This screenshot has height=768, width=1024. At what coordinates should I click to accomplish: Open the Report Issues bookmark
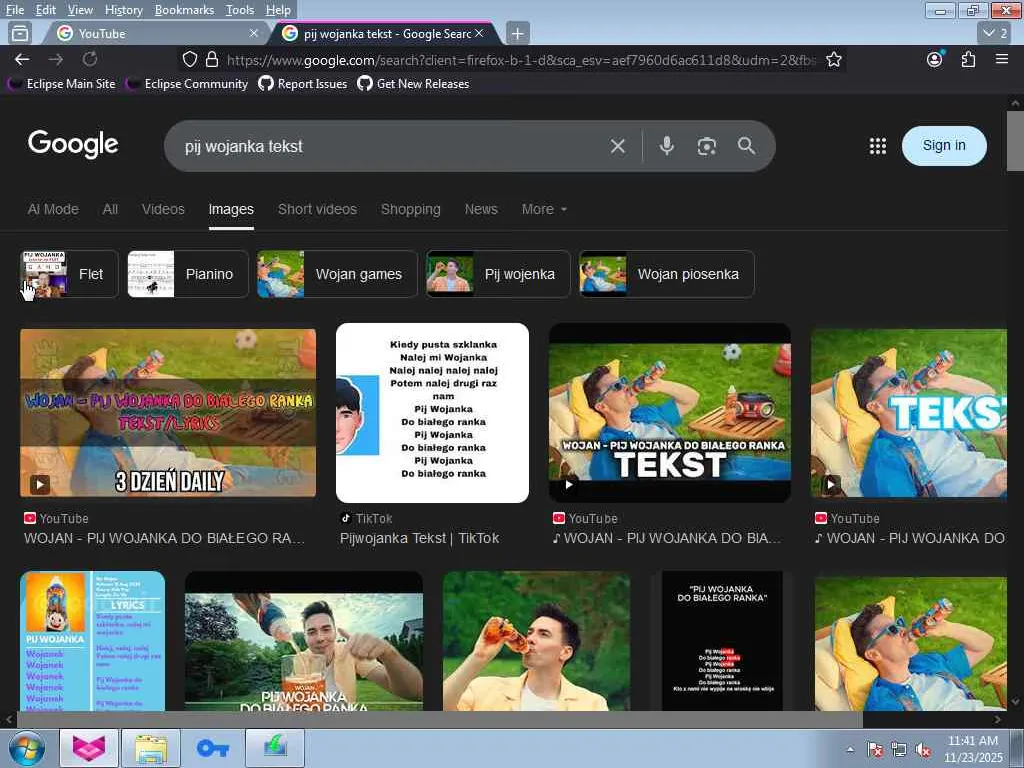click(x=303, y=84)
